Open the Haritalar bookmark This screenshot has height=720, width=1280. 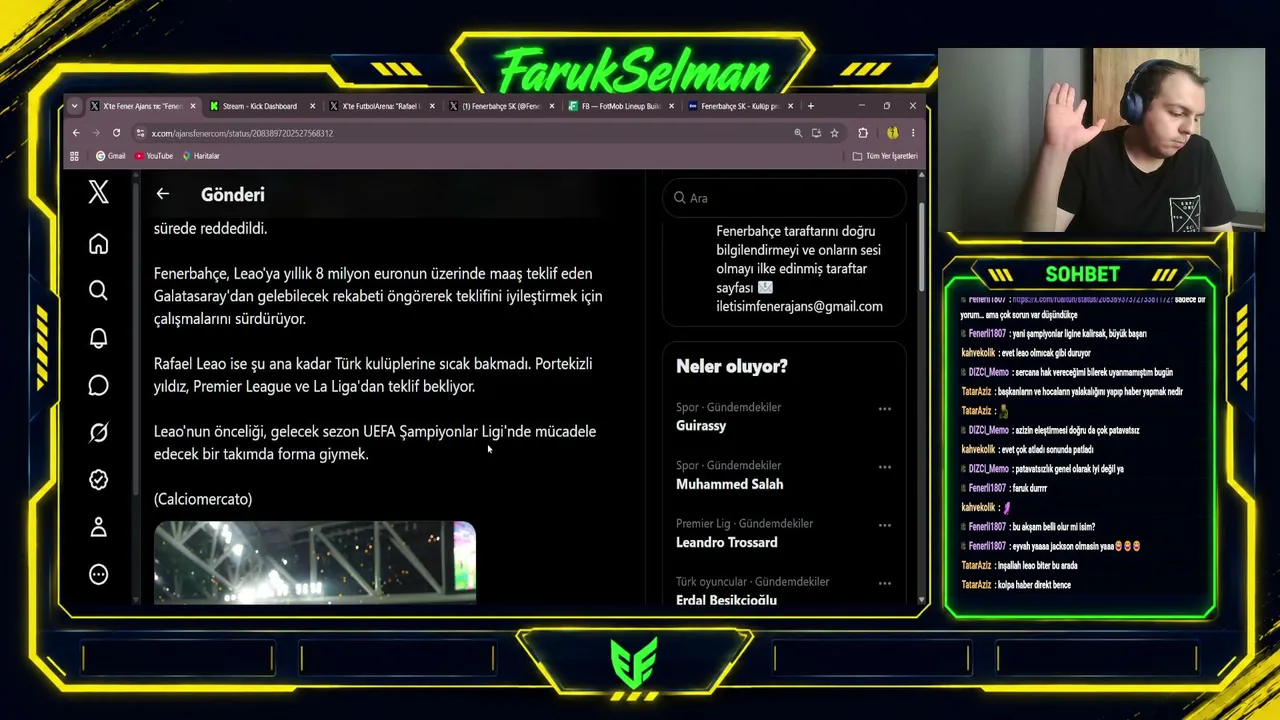[200, 156]
